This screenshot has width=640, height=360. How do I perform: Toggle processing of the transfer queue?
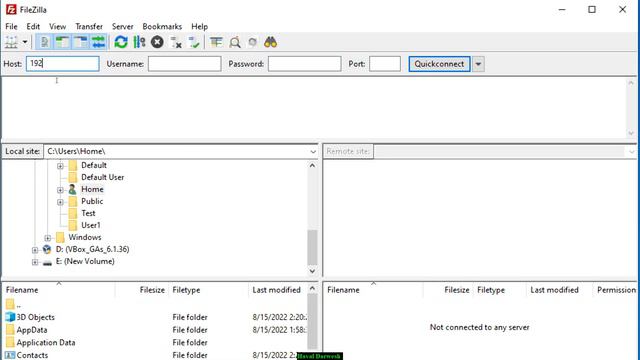(139, 42)
